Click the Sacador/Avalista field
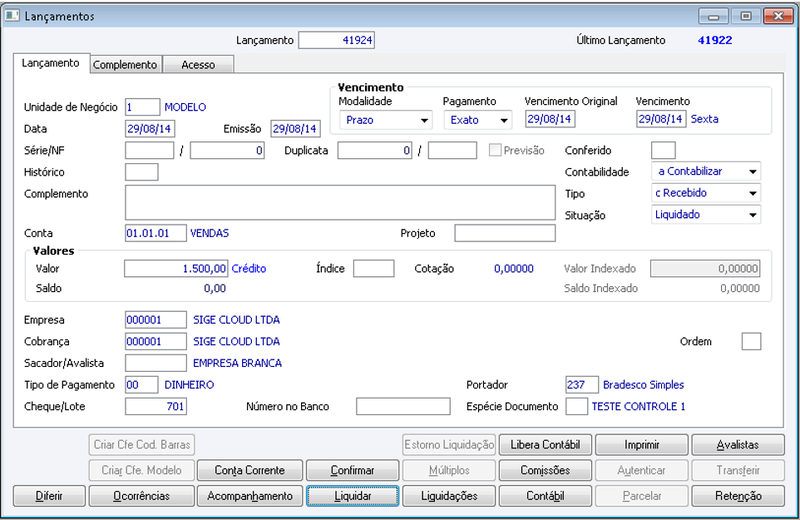Screen dimensions: 800x520 click(x=156, y=363)
